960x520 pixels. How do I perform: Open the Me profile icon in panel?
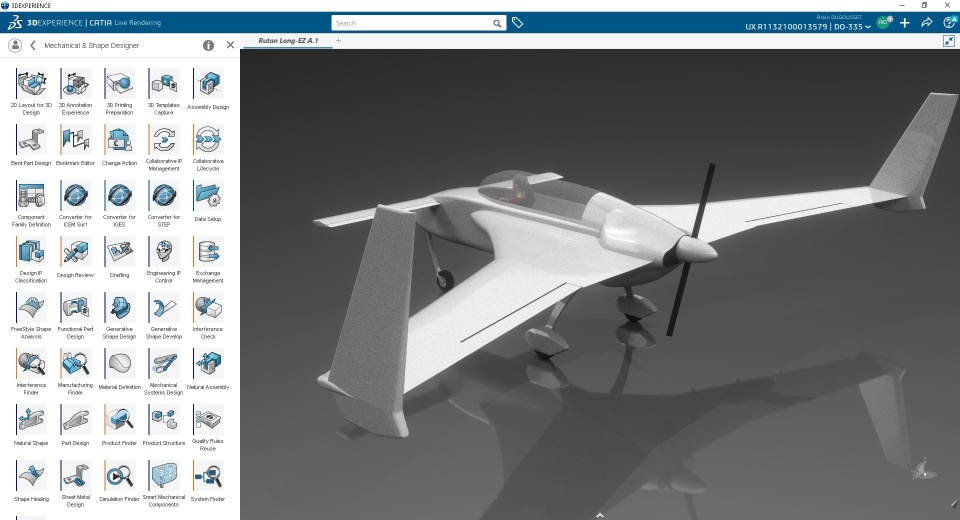15,45
